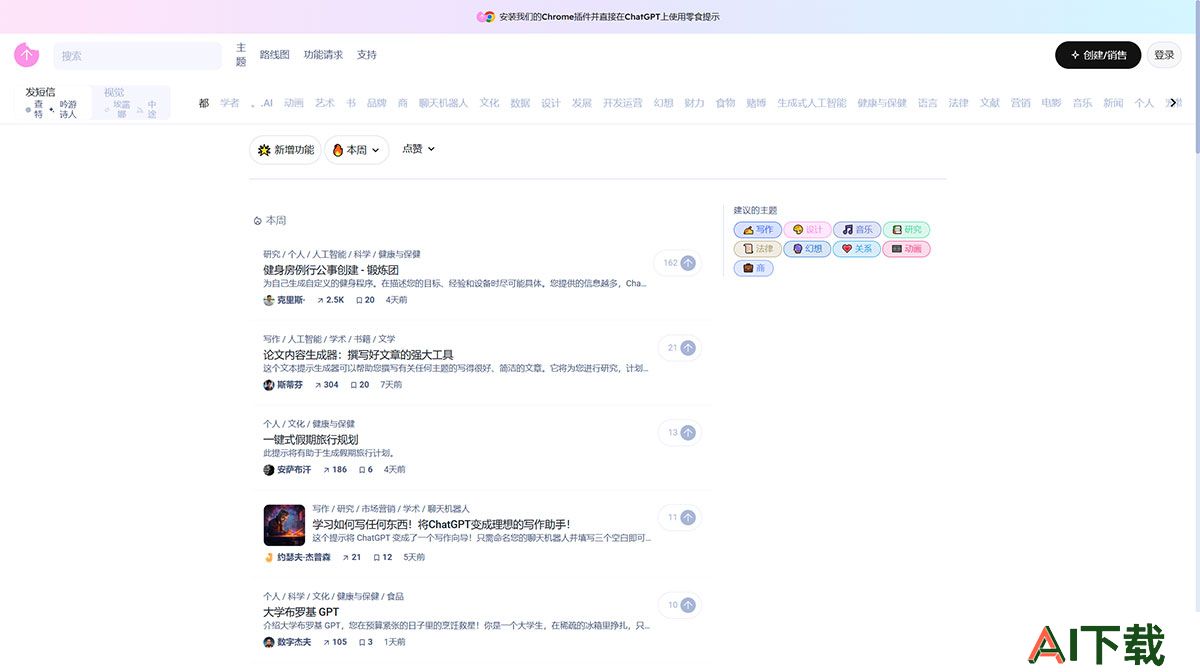Select 查特 model under 发短信
This screenshot has height=672, width=1200.
coord(36,109)
